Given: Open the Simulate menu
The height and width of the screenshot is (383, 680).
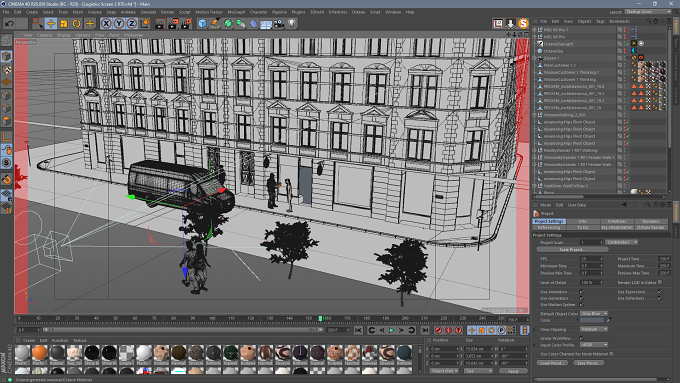Looking at the screenshot, I should click(x=148, y=12).
